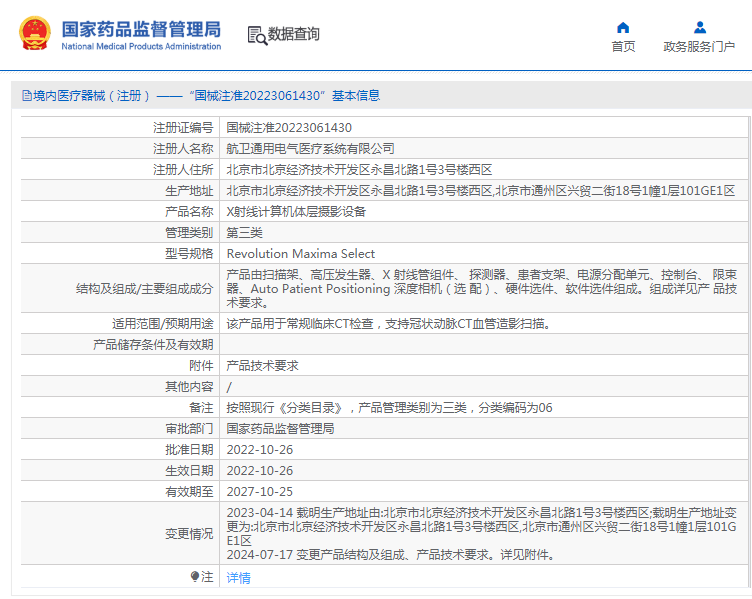Click the 管理类别 row label
This screenshot has width=752, height=599.
[x=189, y=233]
